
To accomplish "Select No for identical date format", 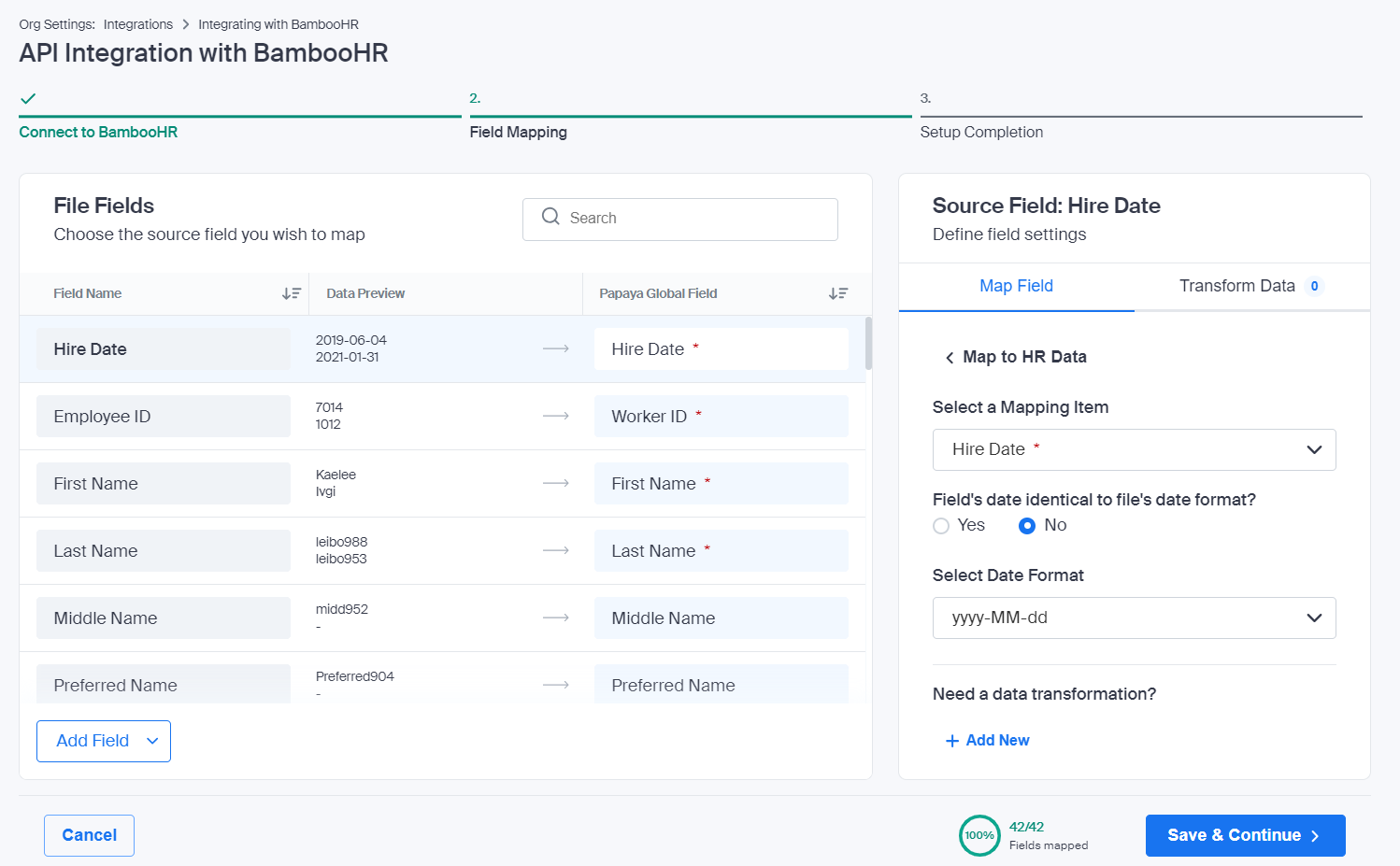I will pos(1027,526).
